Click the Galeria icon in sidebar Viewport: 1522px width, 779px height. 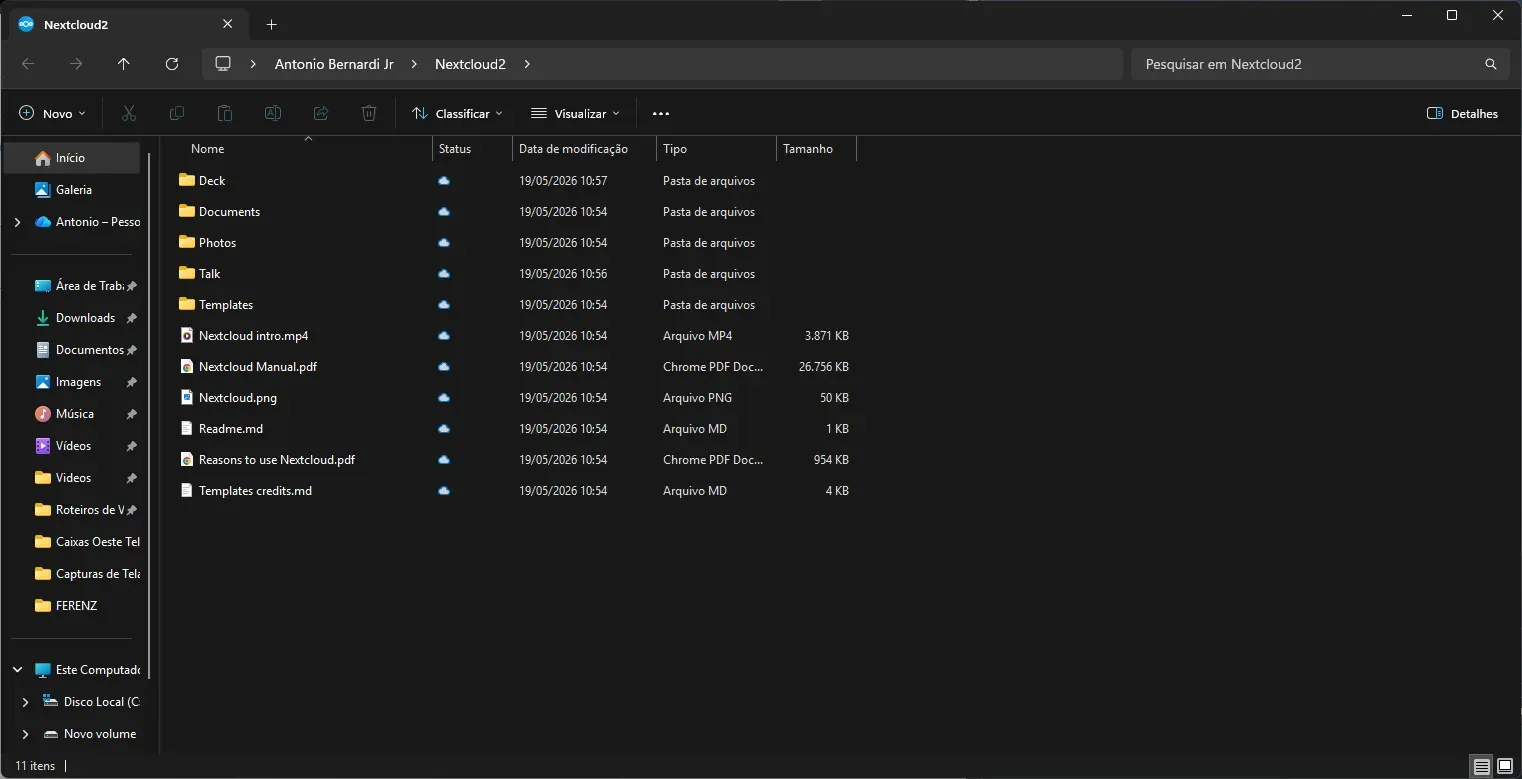[x=43, y=190]
